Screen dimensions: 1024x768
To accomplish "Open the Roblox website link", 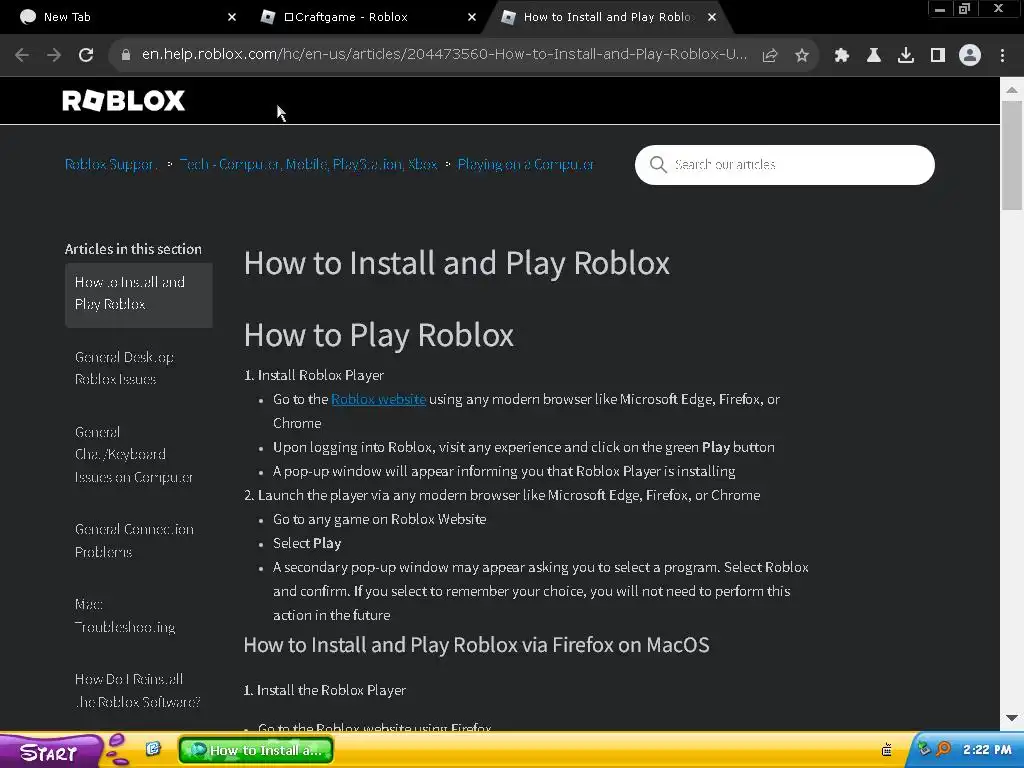I will [378, 399].
